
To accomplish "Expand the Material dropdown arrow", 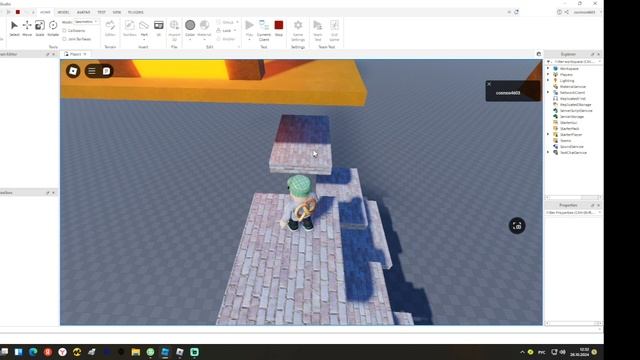I will [x=204, y=39].
